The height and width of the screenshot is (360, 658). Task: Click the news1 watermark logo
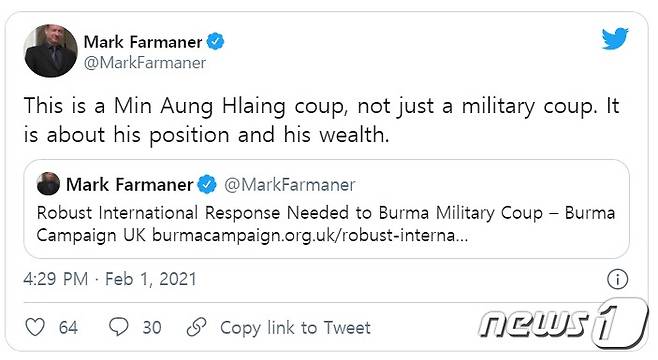563,323
